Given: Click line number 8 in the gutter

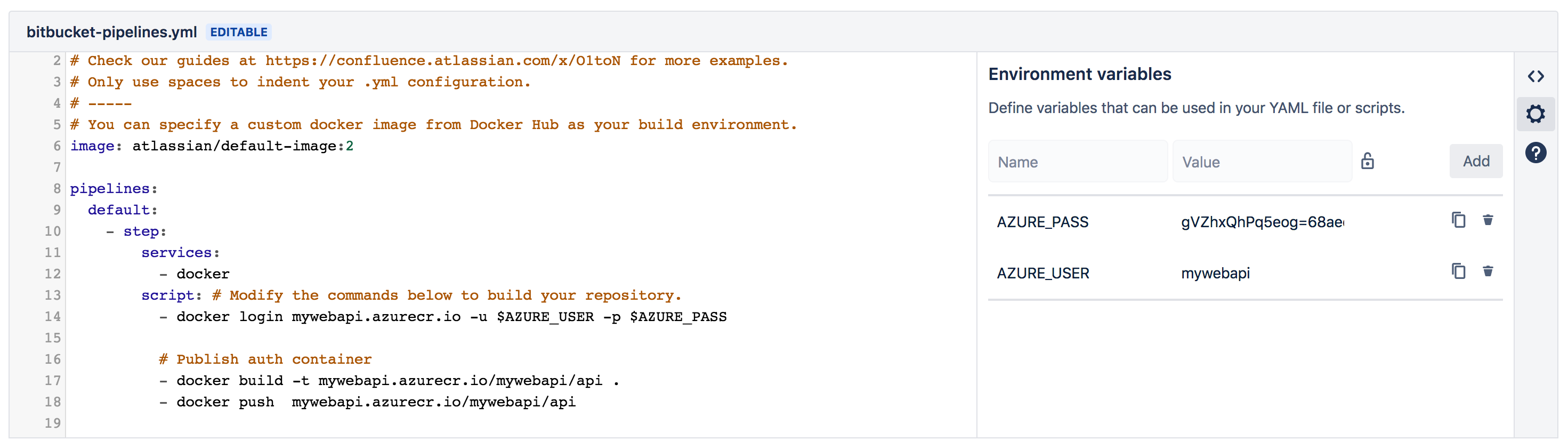Looking at the screenshot, I should pos(56,188).
